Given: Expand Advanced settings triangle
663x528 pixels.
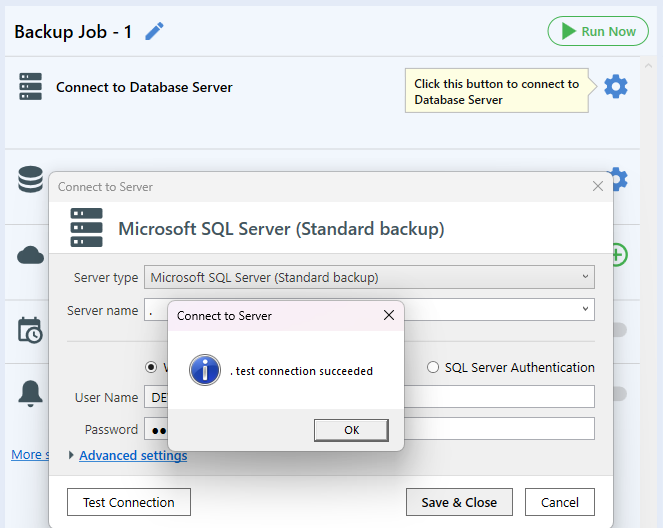Looking at the screenshot, I should click(x=71, y=455).
